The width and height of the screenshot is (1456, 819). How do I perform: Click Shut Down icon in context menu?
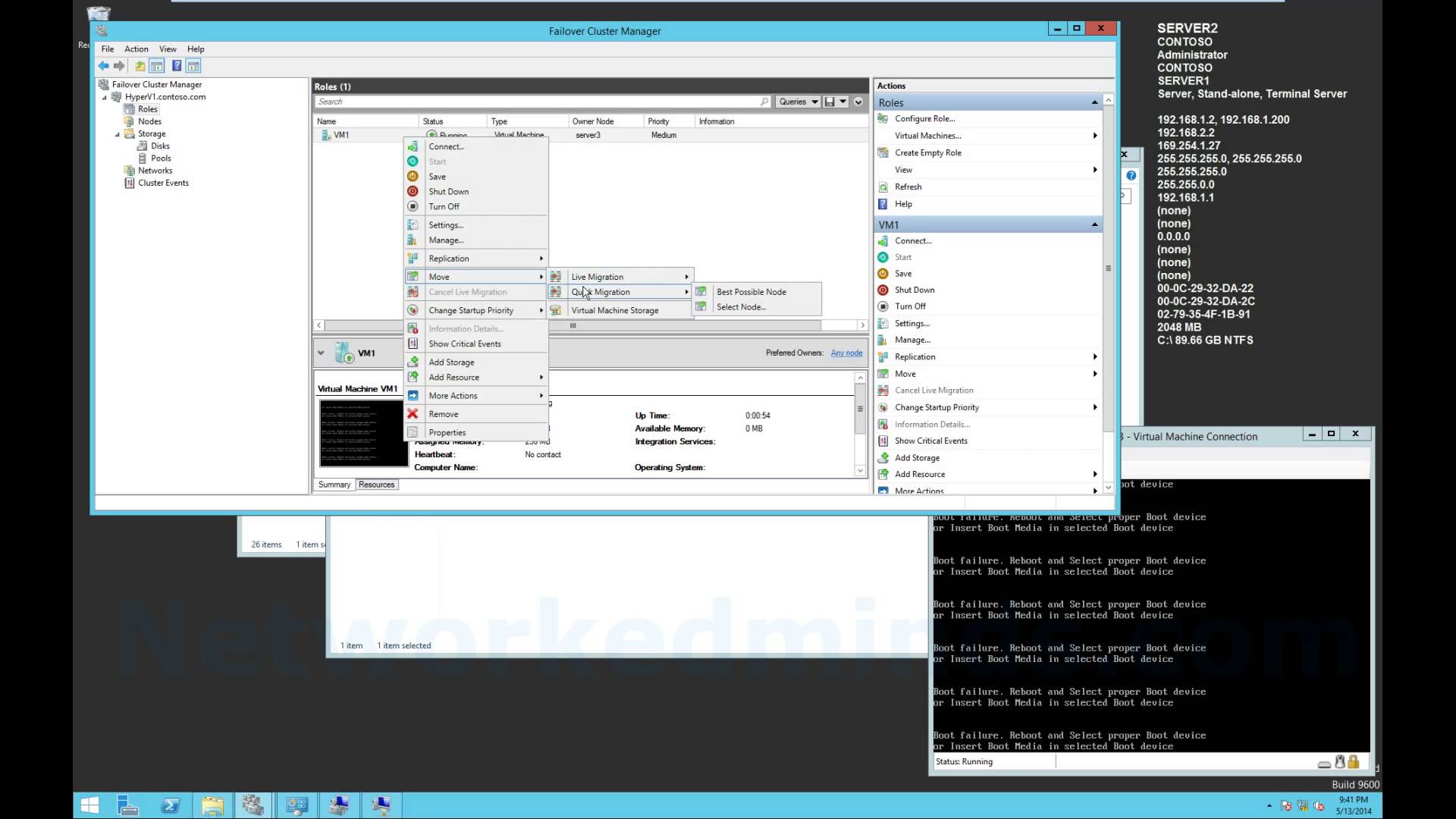click(x=413, y=191)
